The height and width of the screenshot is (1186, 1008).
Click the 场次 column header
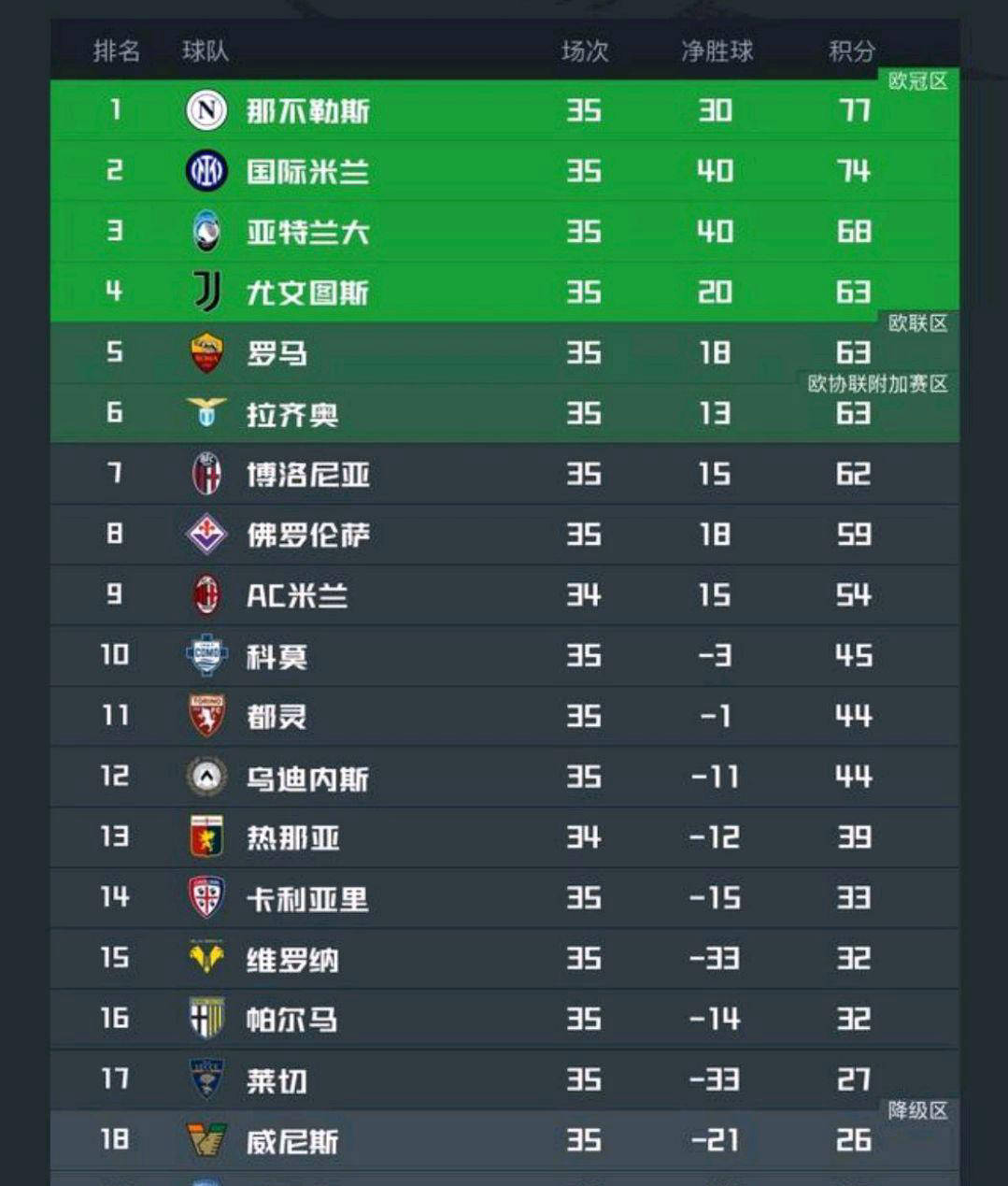pyautogui.click(x=585, y=50)
